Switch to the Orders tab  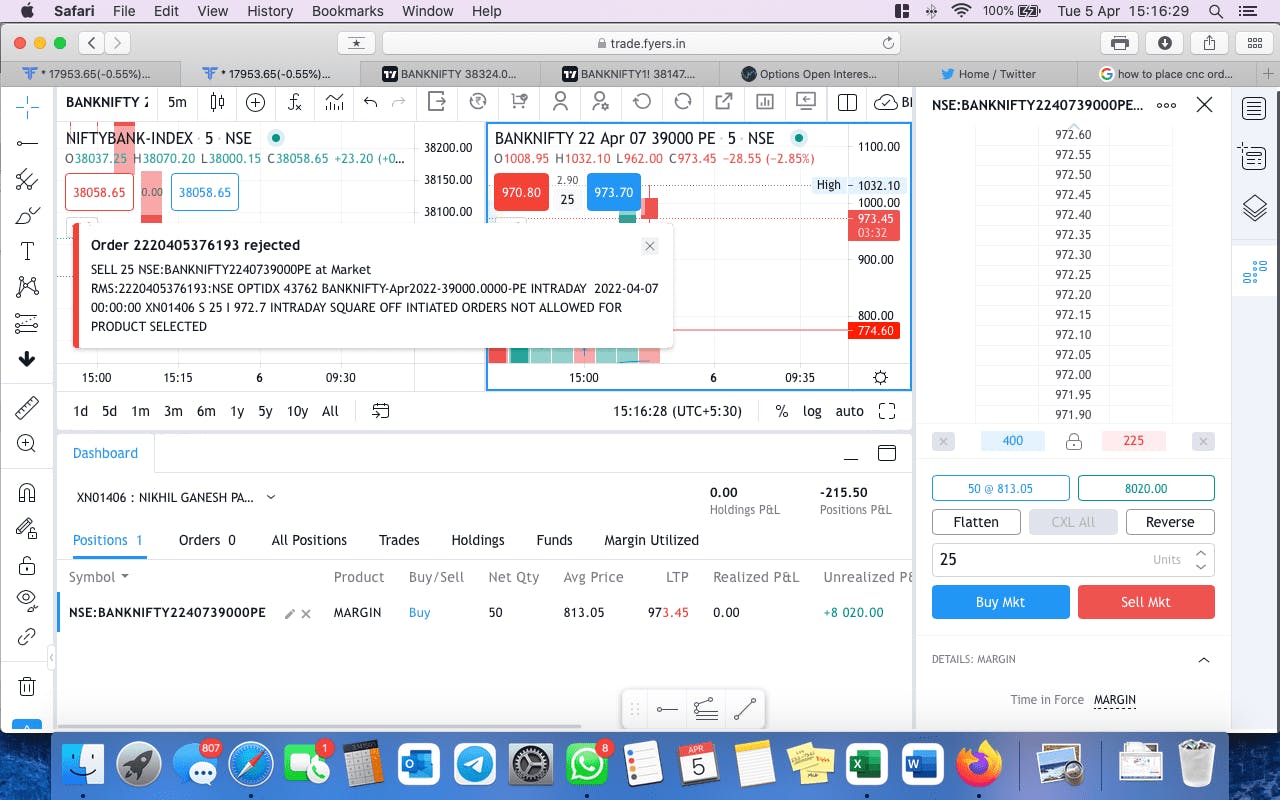[207, 540]
